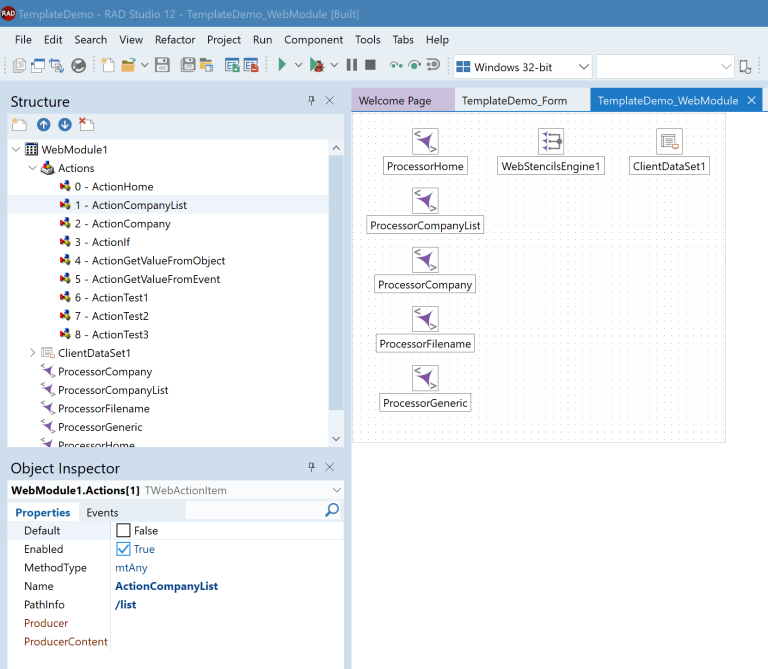Click the Trace Into debug icon
The width and height of the screenshot is (768, 669).
click(x=396, y=65)
